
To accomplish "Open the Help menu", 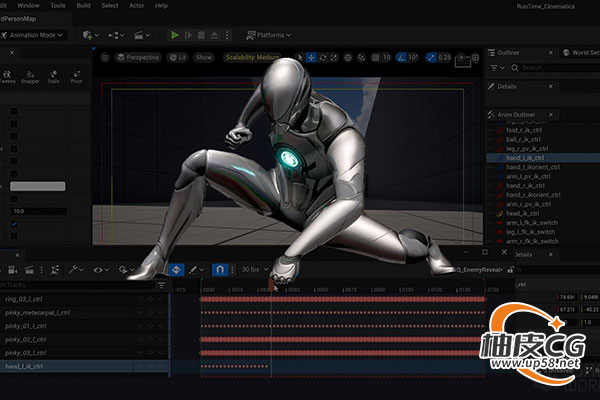I will [x=161, y=5].
